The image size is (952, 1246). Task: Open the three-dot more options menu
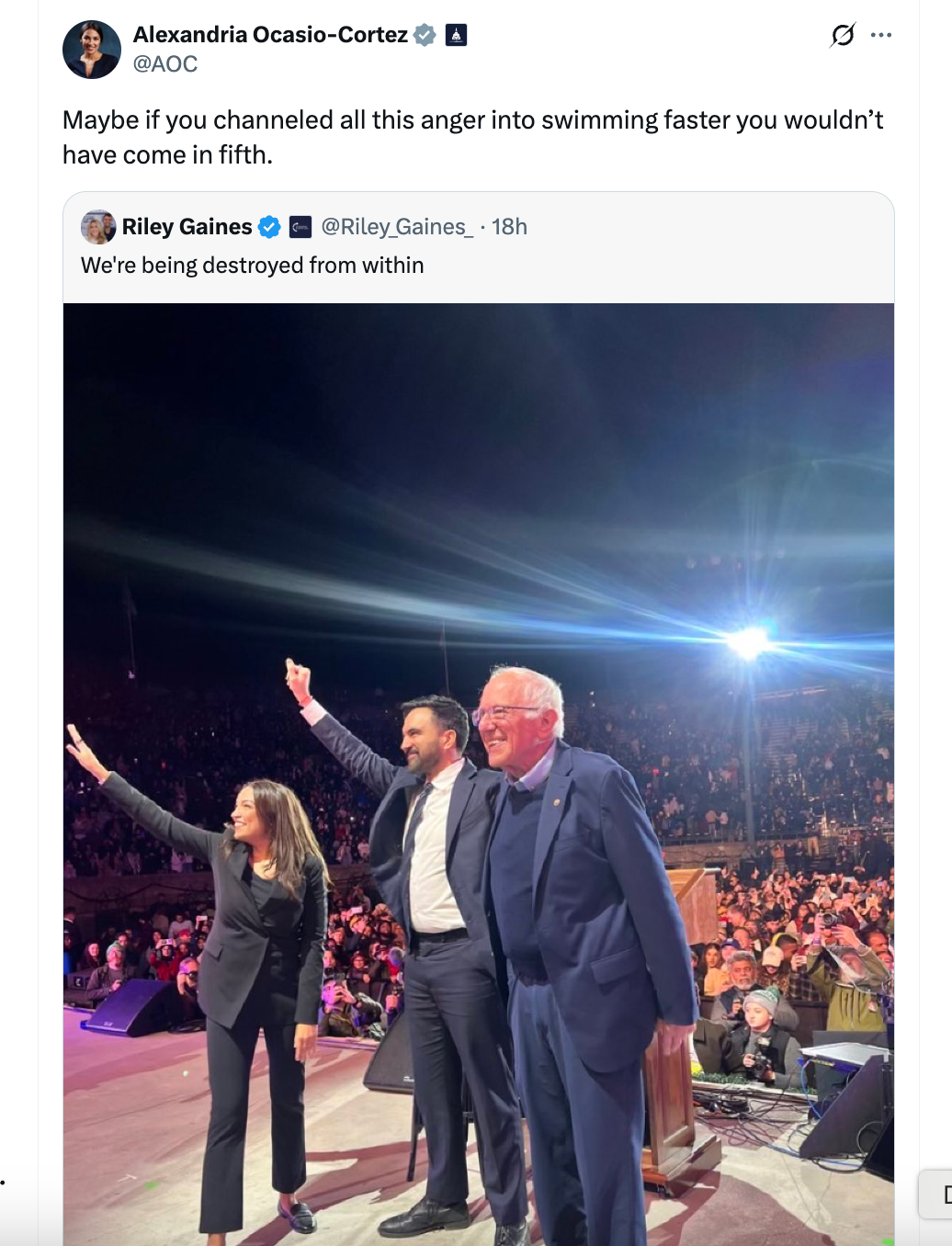(x=881, y=35)
